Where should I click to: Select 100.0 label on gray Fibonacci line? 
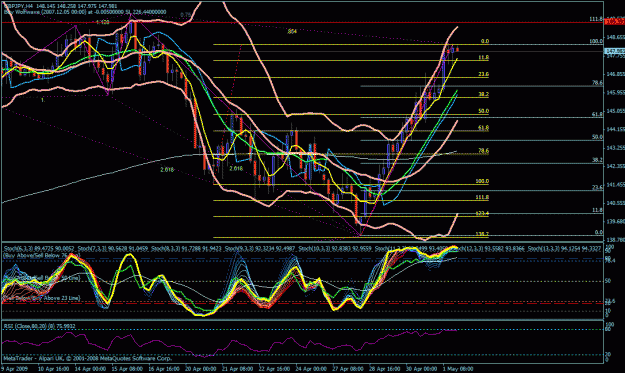(x=596, y=41)
